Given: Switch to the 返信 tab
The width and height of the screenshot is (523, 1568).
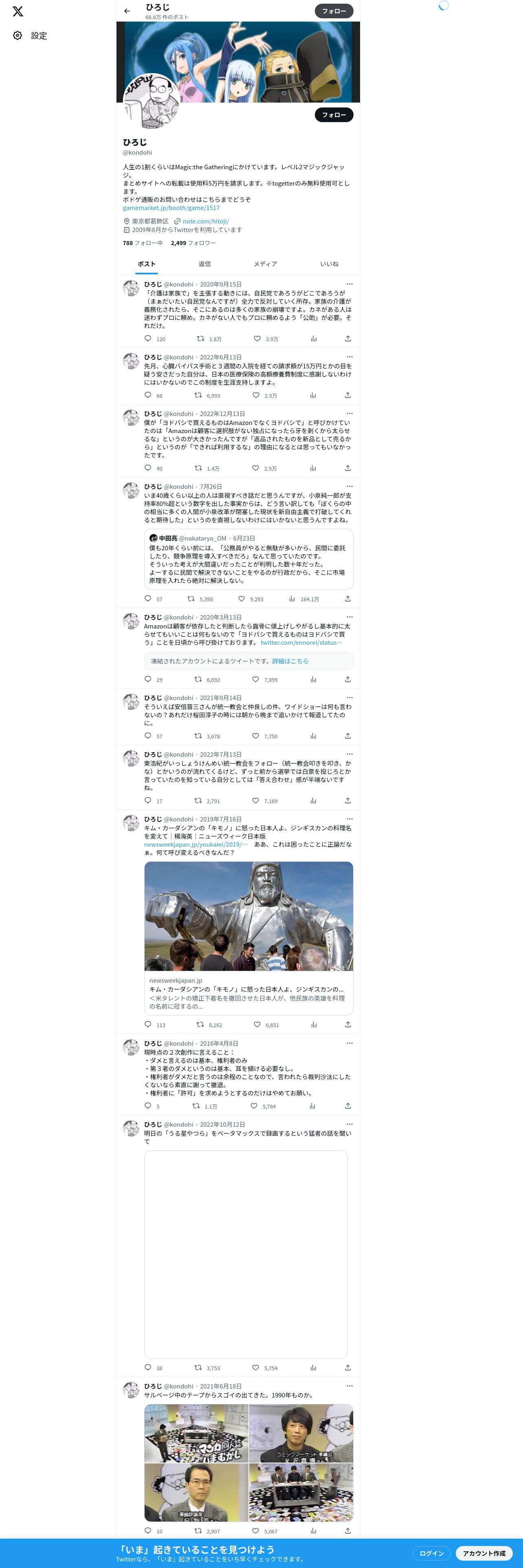Looking at the screenshot, I should point(204,264).
